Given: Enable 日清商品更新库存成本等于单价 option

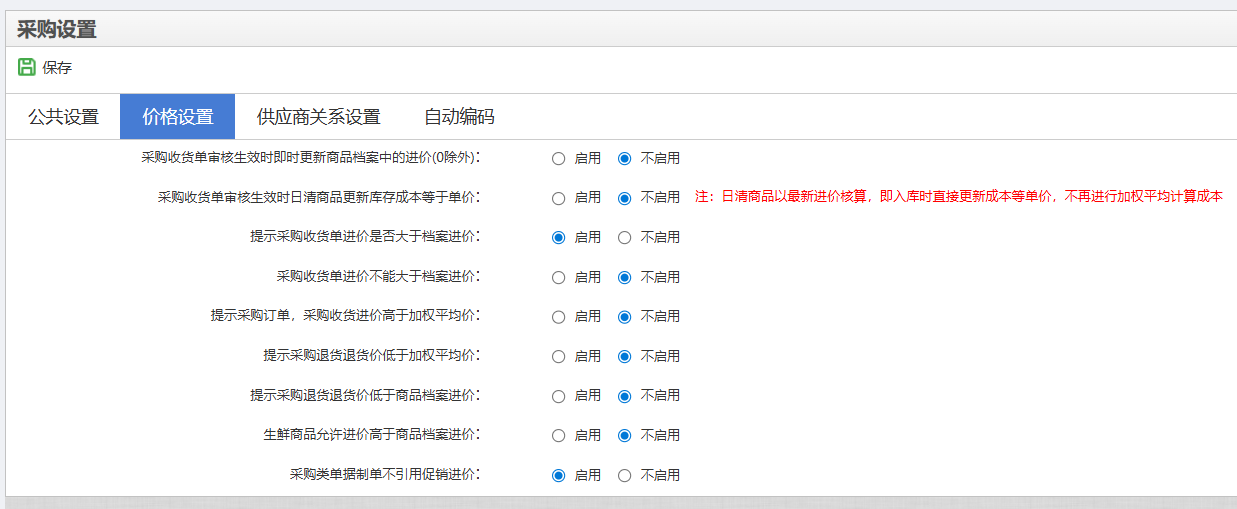Looking at the screenshot, I should [x=559, y=198].
